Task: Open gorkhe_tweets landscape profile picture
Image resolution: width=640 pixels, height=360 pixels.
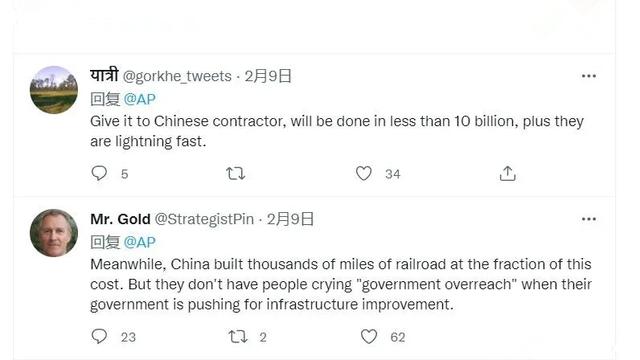Action: pos(54,90)
